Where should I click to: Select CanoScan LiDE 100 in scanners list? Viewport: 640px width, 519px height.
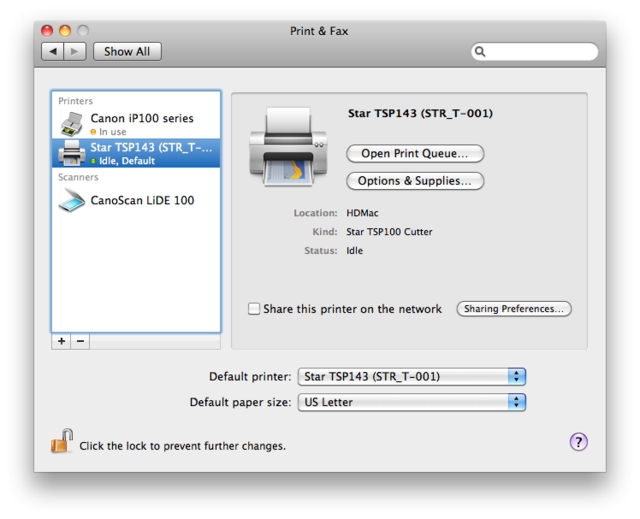tap(142, 200)
